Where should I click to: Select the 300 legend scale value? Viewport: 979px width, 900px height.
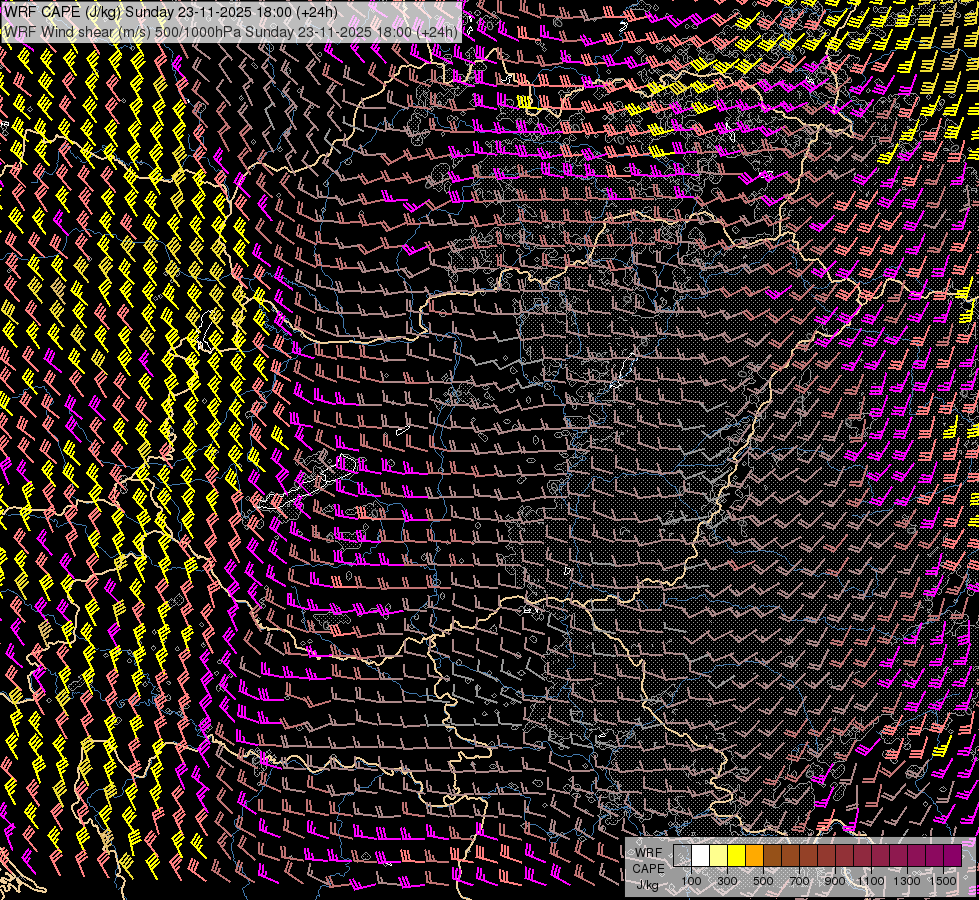tap(727, 881)
